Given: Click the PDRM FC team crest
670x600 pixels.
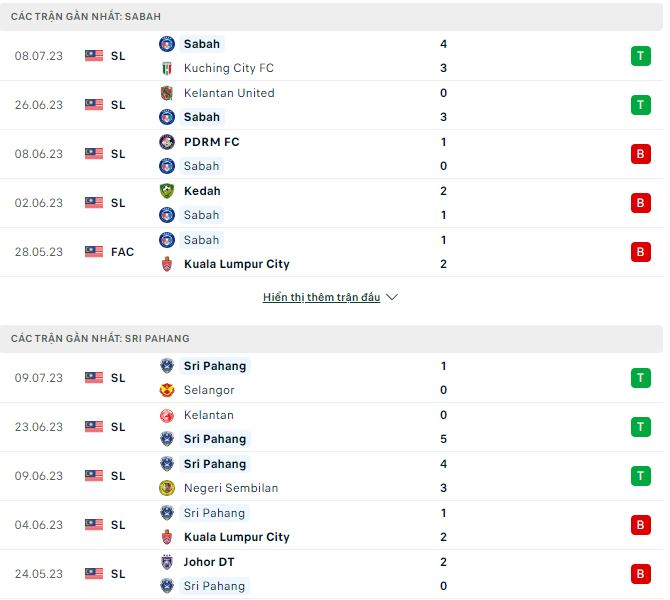Looking at the screenshot, I should pos(167,142).
